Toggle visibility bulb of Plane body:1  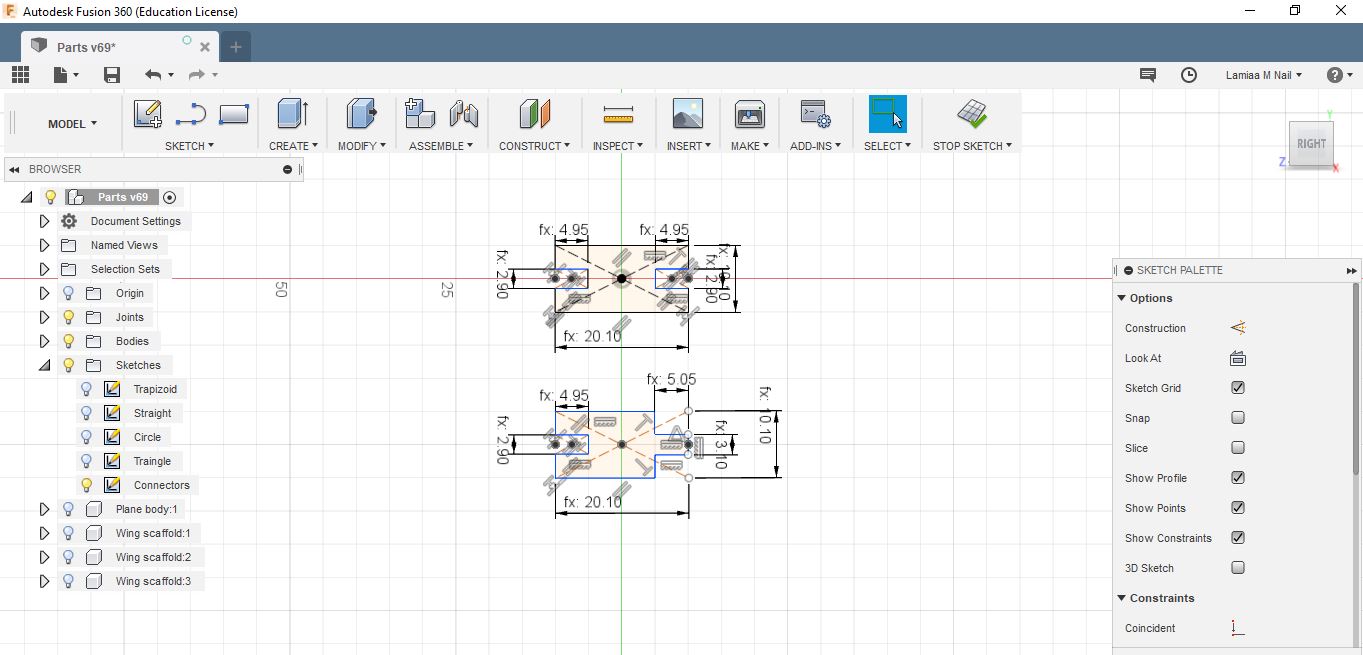(68, 509)
